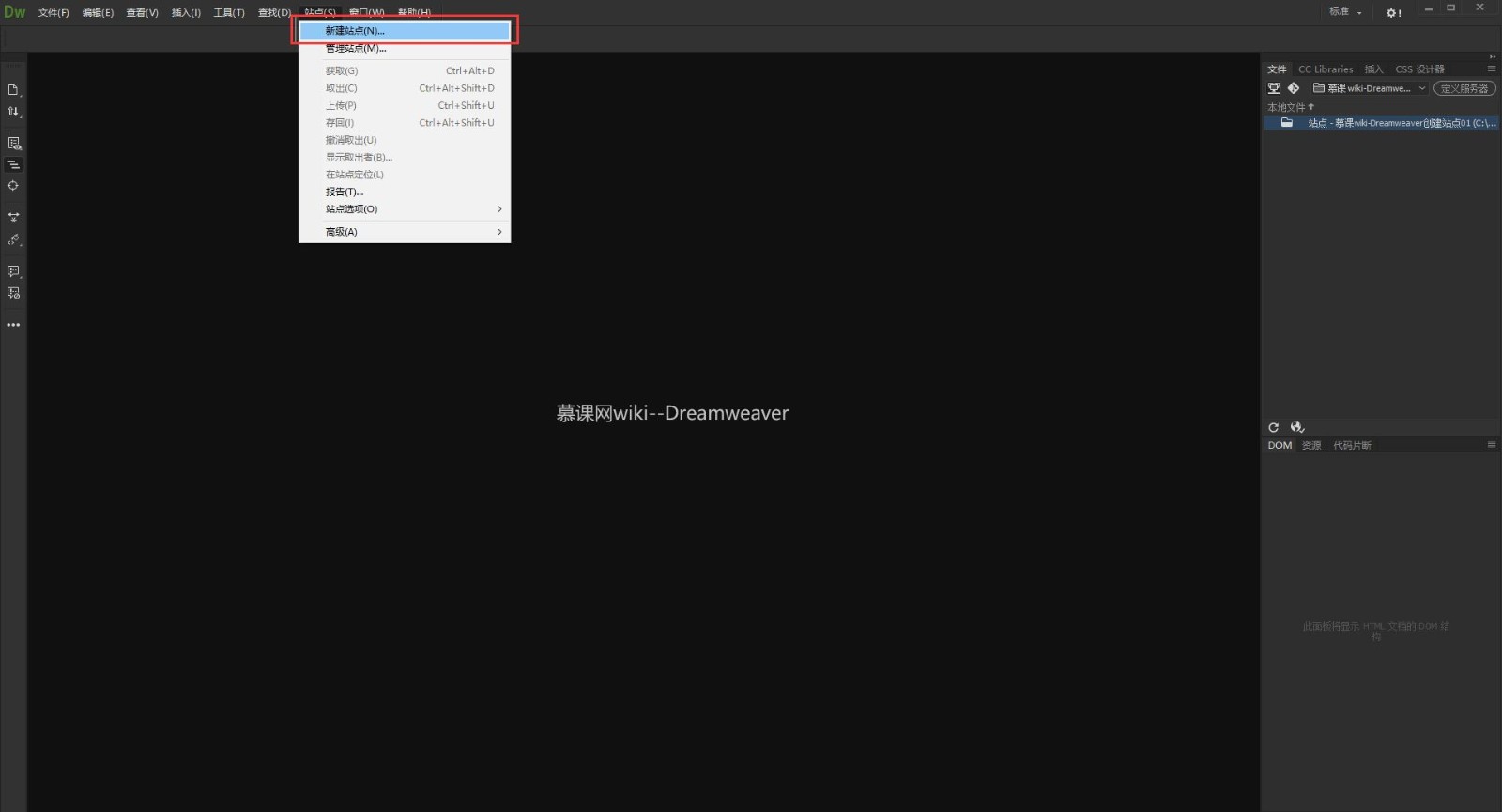Open the DOM panel options menu icon
The height and width of the screenshot is (812, 1502).
click(1492, 445)
